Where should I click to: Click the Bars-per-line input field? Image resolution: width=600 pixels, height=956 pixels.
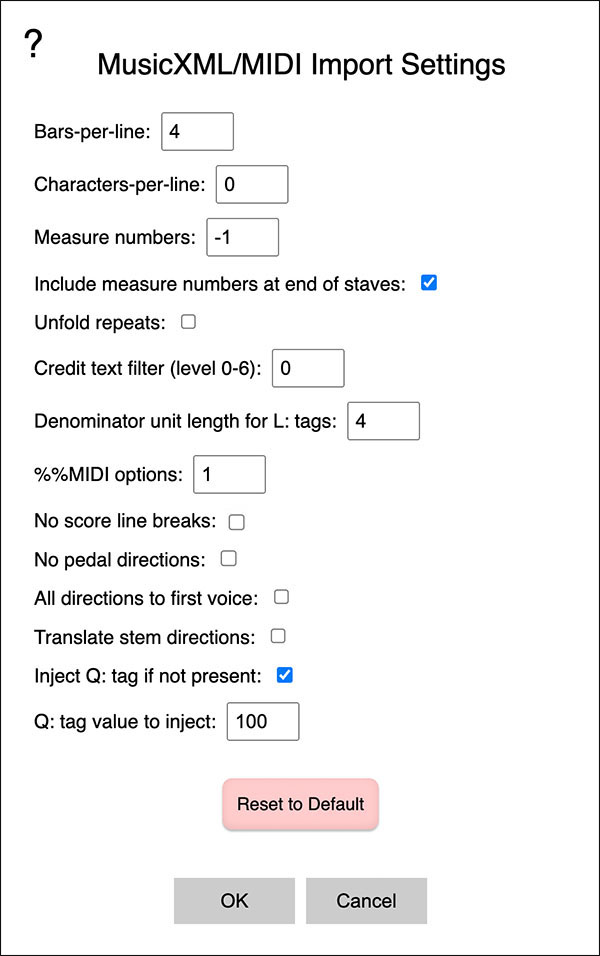[197, 131]
